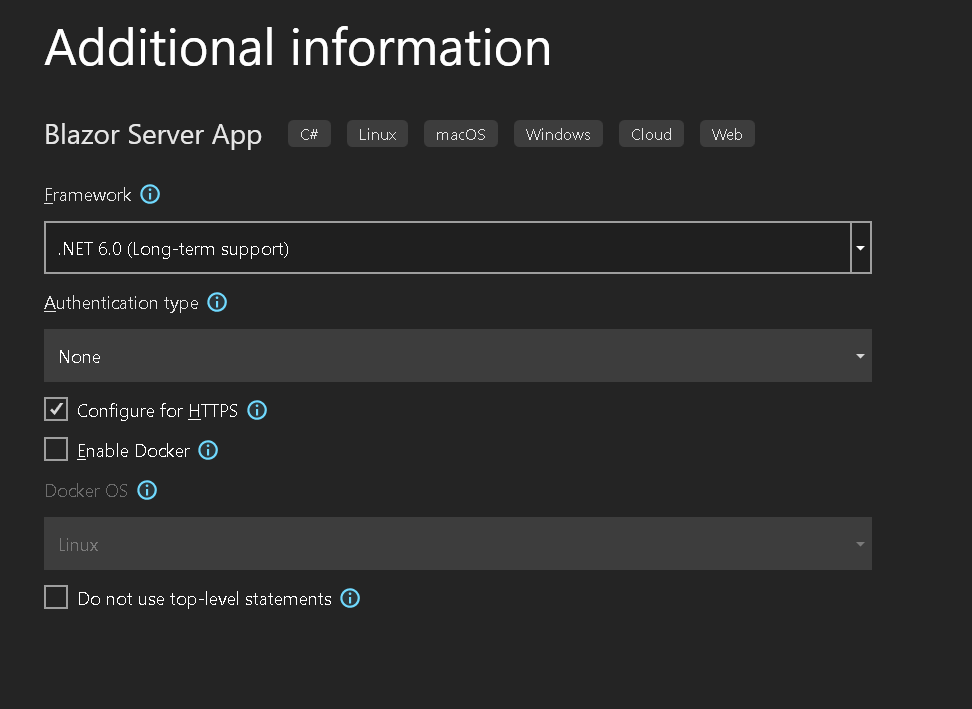This screenshot has width=972, height=709.
Task: Click the Cloud tag
Action: pos(652,134)
